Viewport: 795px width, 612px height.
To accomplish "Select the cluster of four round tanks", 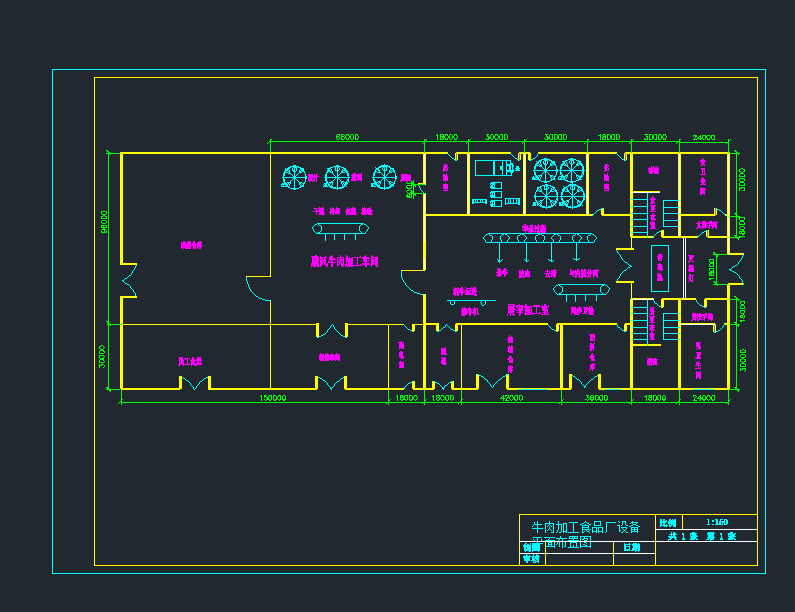I will [x=558, y=180].
